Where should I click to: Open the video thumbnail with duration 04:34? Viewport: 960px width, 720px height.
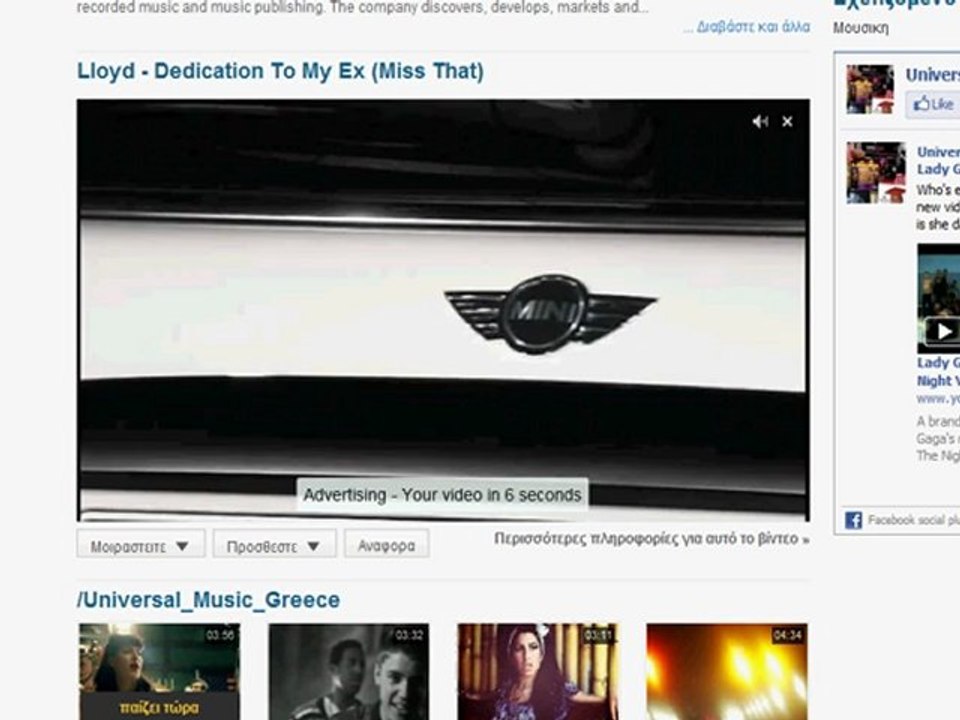[727, 672]
